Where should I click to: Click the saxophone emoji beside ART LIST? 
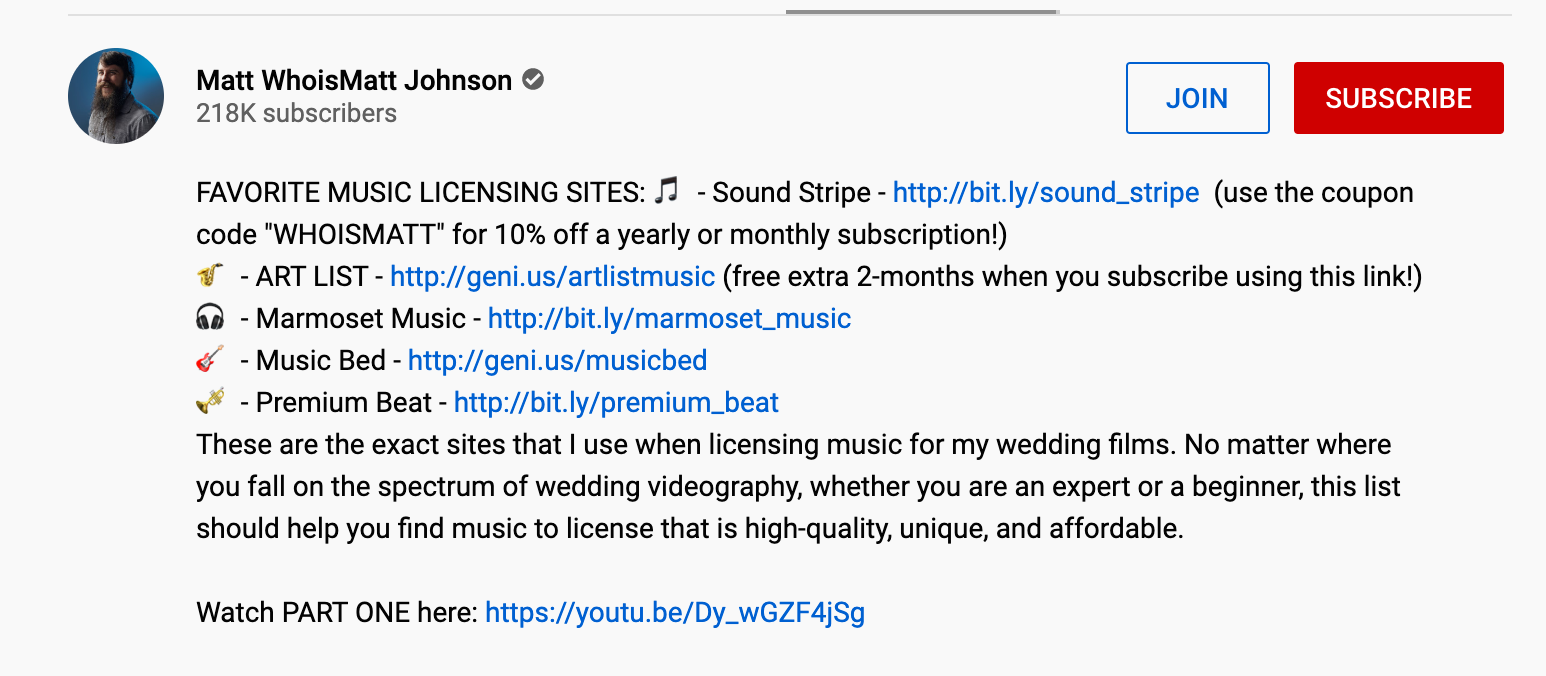click(210, 275)
